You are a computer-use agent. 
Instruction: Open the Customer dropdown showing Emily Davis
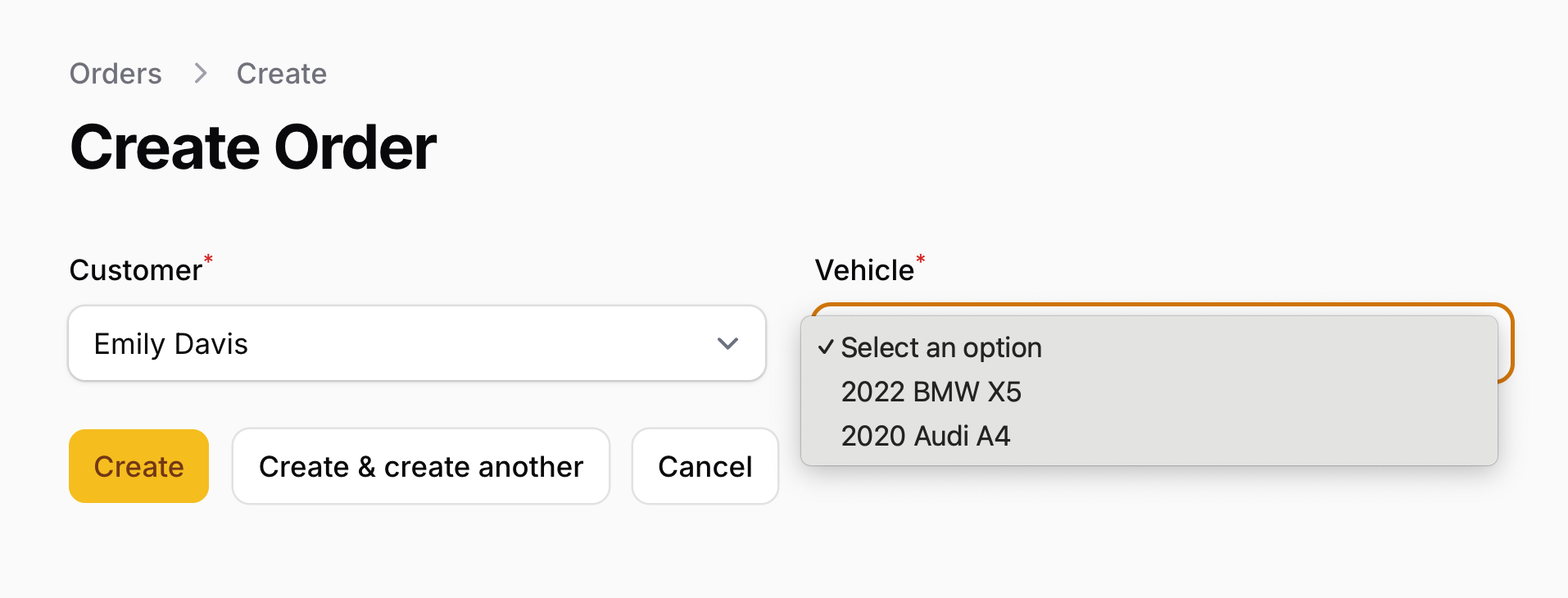416,344
